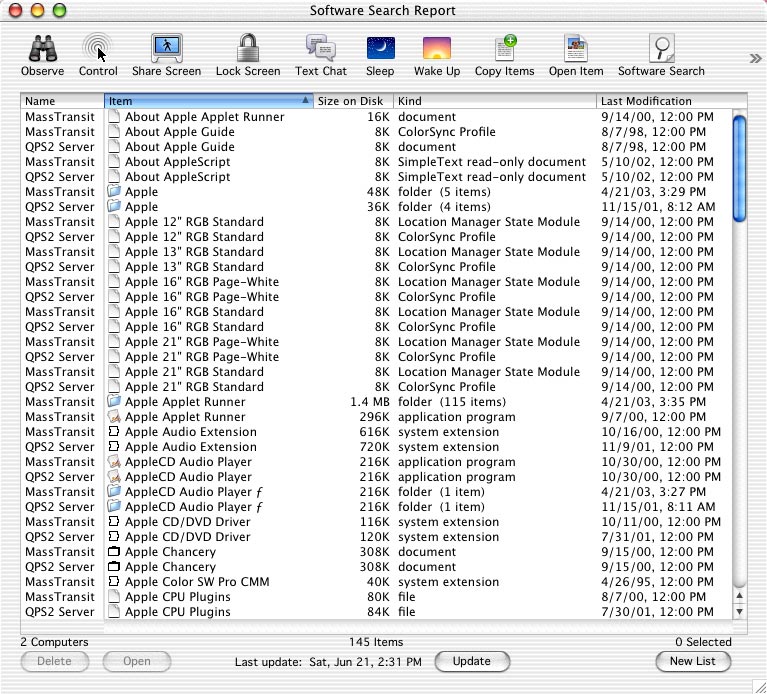767x694 pixels.
Task: Click the Apple Audio Extension icon, 616K
Action: (113, 431)
